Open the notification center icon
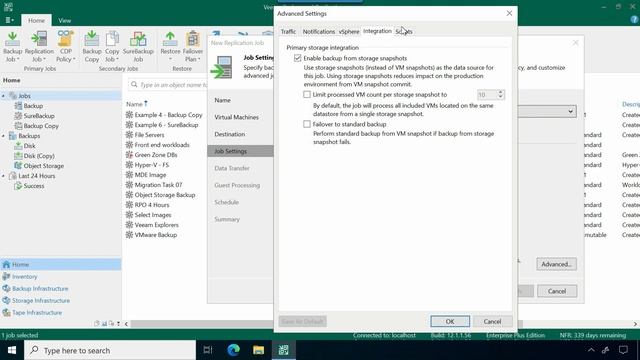The width and height of the screenshot is (640, 360). (x=623, y=350)
